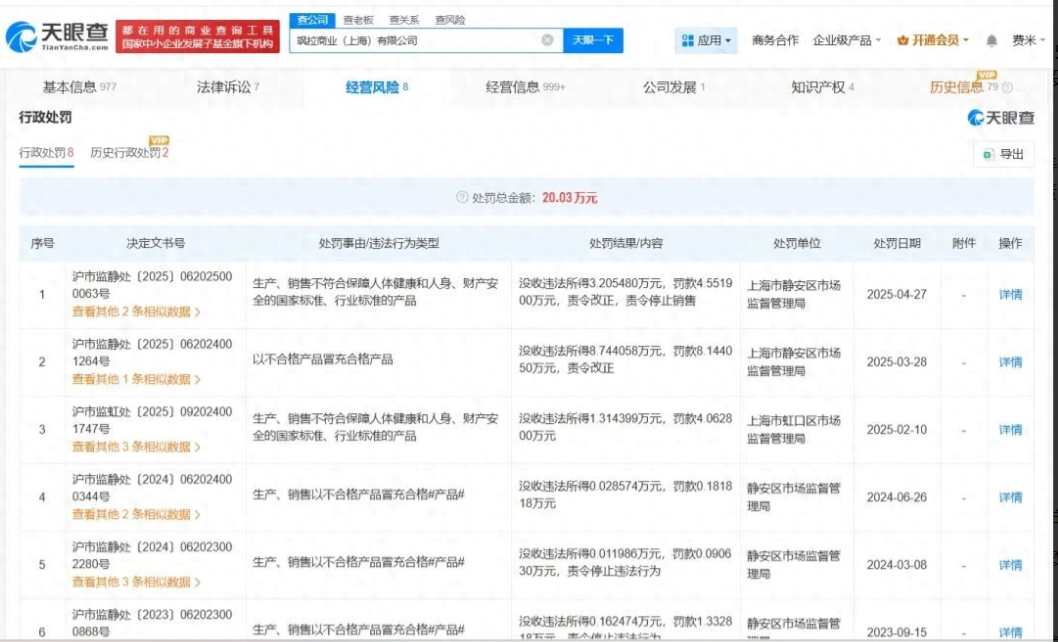Screen dimensions: 1058x642
Task: Click inside the company name search field
Action: [410, 41]
